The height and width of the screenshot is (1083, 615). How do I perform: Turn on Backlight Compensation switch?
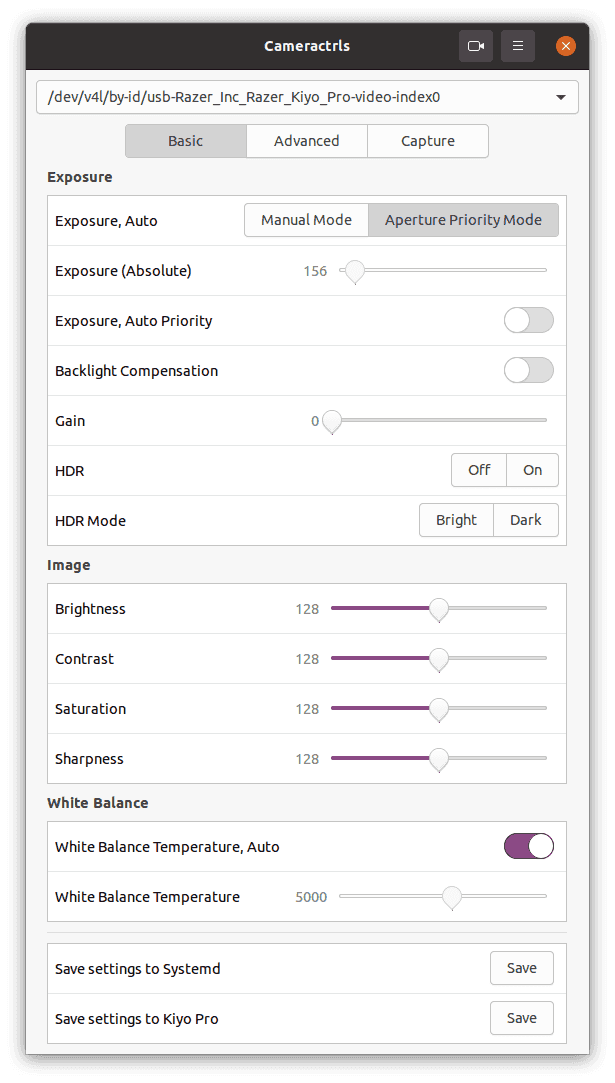(x=528, y=371)
